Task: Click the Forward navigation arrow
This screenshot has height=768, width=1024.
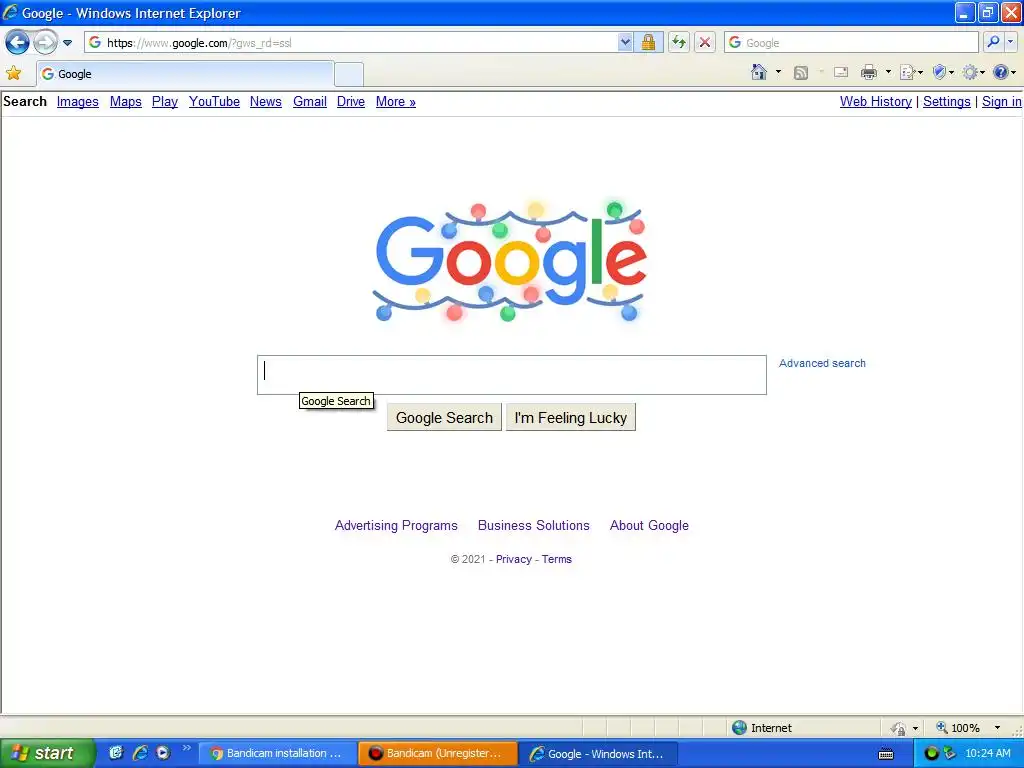Action: point(45,43)
